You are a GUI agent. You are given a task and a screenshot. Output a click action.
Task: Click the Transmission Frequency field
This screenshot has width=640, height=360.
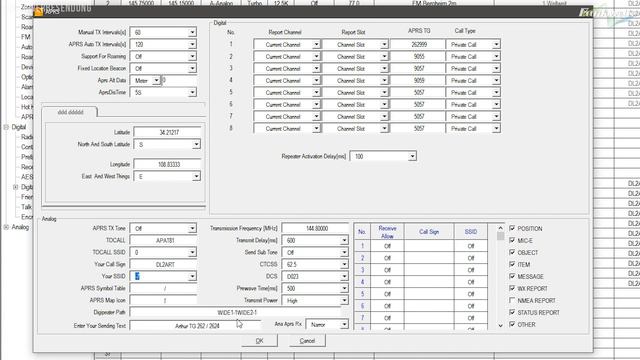[316, 229]
